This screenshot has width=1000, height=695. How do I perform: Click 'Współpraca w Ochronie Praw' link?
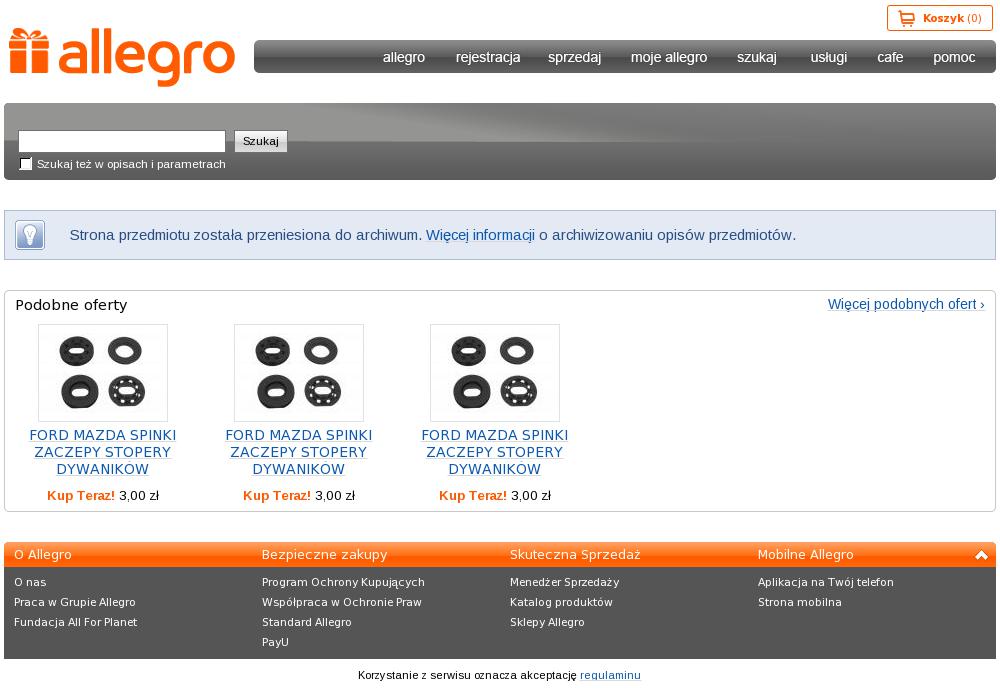342,602
